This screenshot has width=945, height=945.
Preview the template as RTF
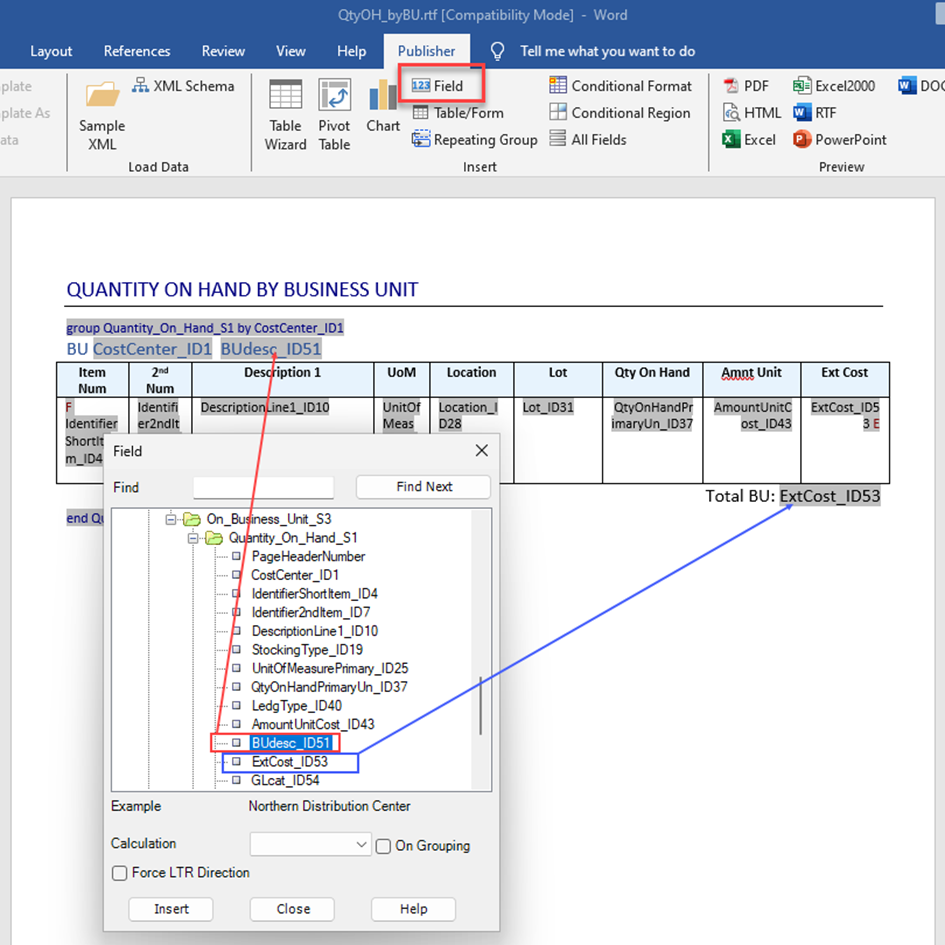click(815, 113)
